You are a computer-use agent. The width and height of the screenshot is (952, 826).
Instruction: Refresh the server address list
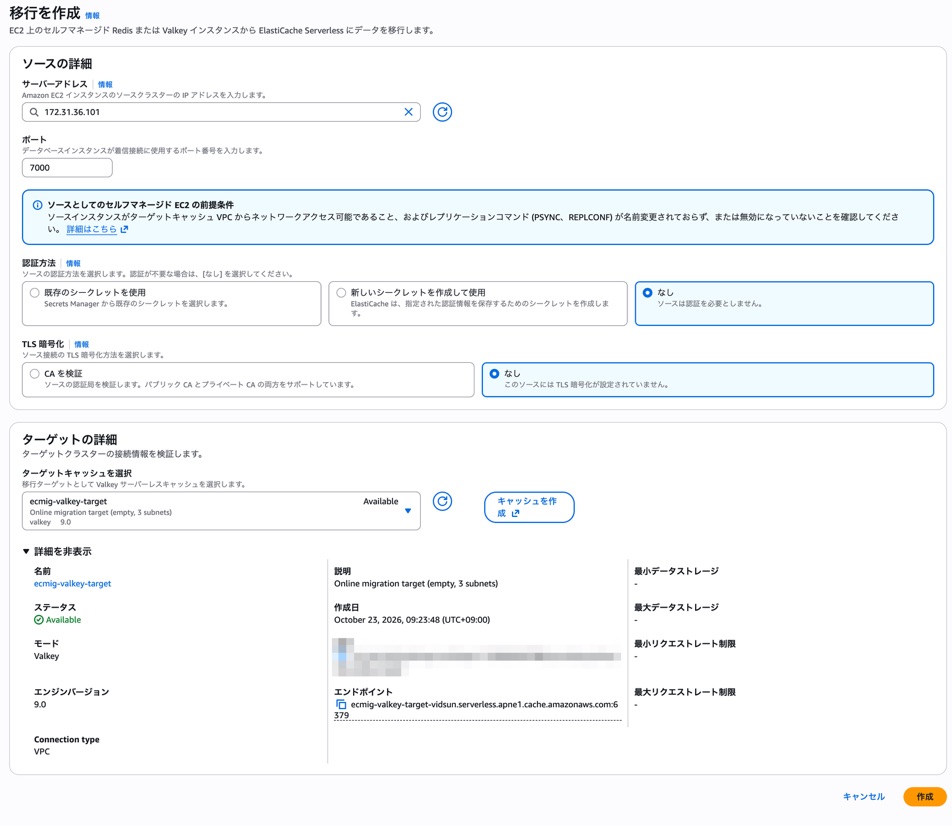pyautogui.click(x=442, y=112)
